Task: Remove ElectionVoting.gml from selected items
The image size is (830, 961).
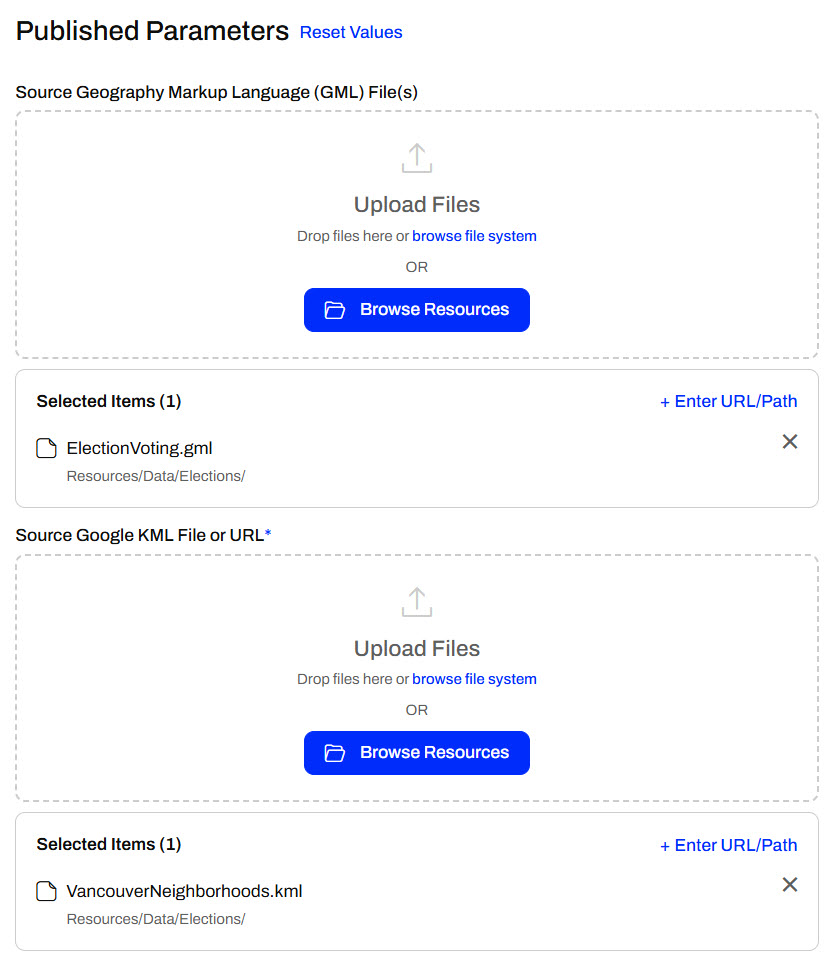Action: pyautogui.click(x=790, y=441)
